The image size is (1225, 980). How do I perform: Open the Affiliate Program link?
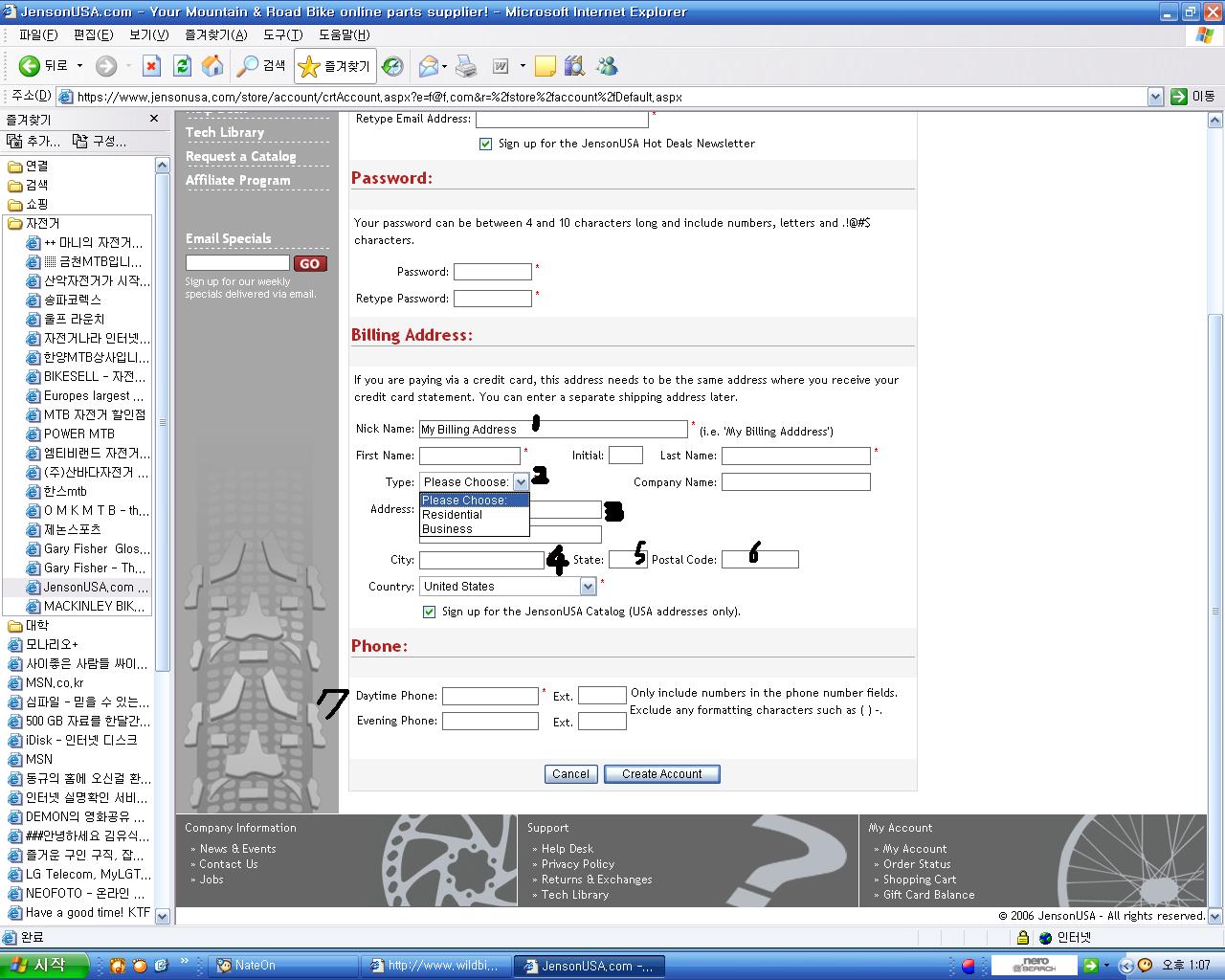(238, 180)
